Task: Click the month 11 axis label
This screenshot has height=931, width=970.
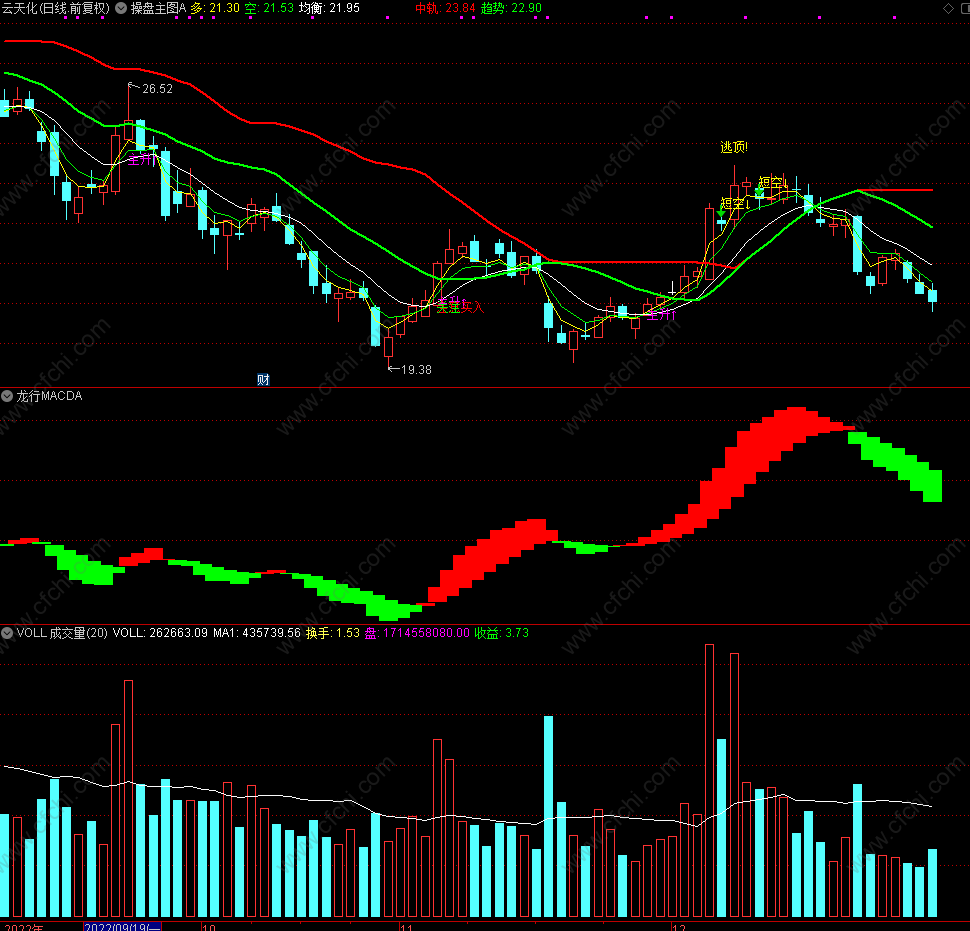Action: click(406, 927)
